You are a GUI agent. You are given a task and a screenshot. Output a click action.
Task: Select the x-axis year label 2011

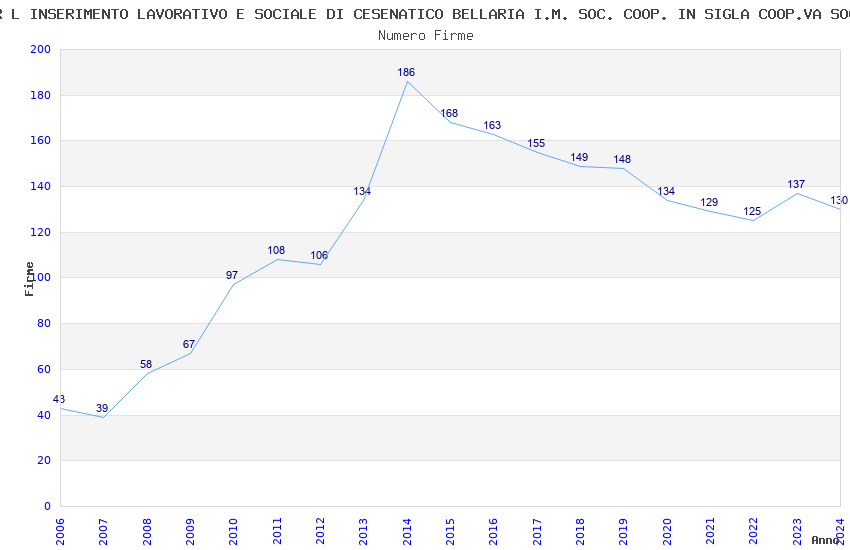(277, 532)
